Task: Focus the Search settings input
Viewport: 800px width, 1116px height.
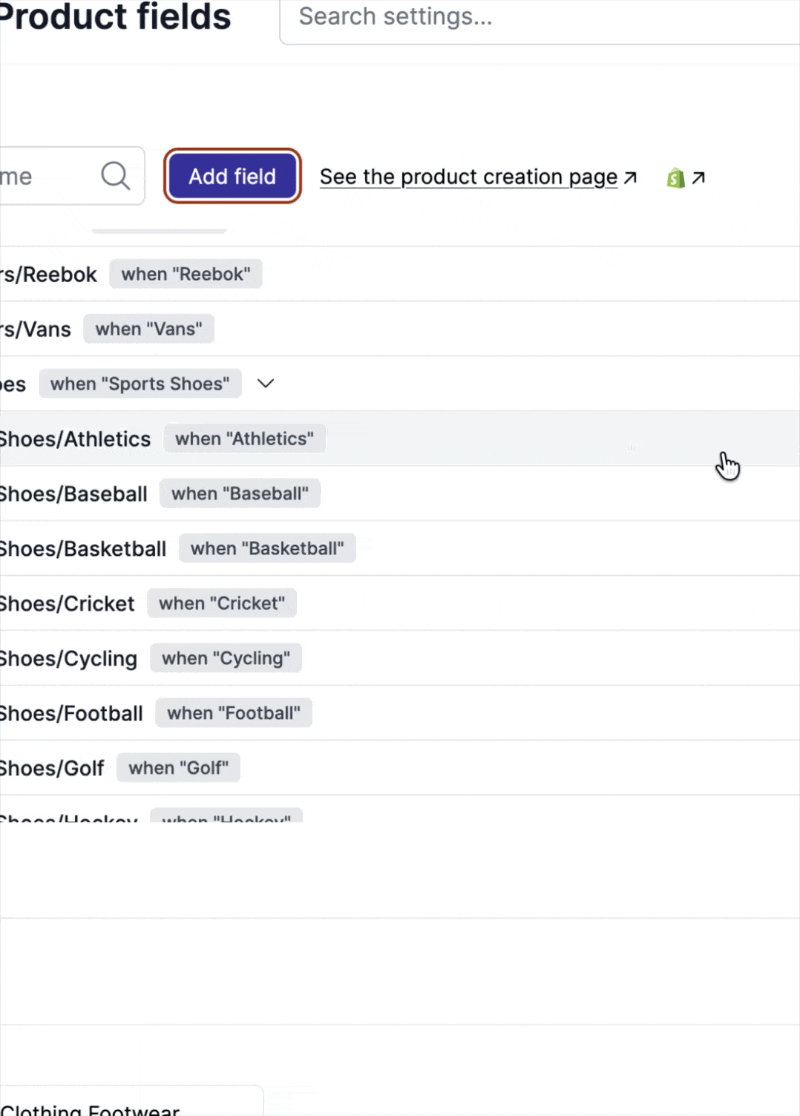Action: click(540, 19)
